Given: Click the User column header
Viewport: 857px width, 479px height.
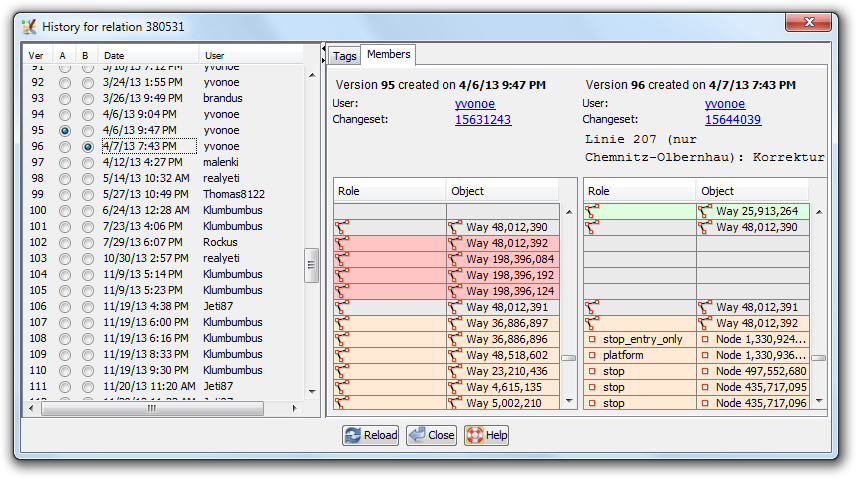Looking at the screenshot, I should pos(251,55).
